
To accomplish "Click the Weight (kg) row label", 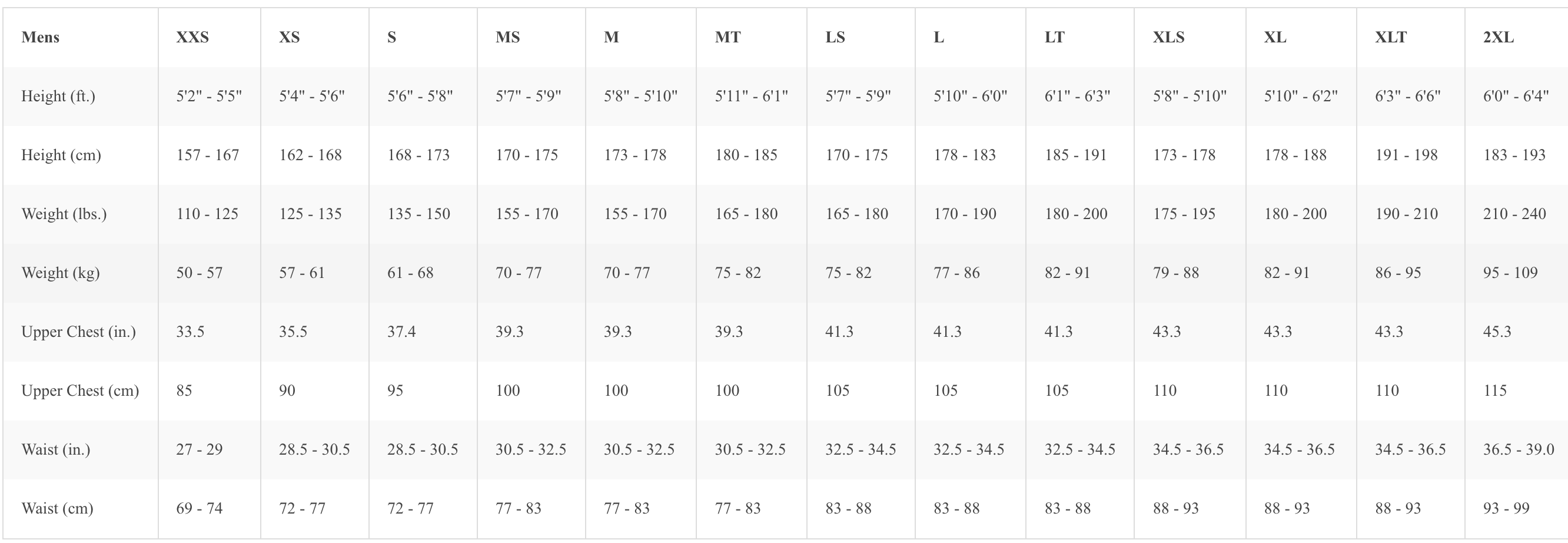I will (x=60, y=273).
